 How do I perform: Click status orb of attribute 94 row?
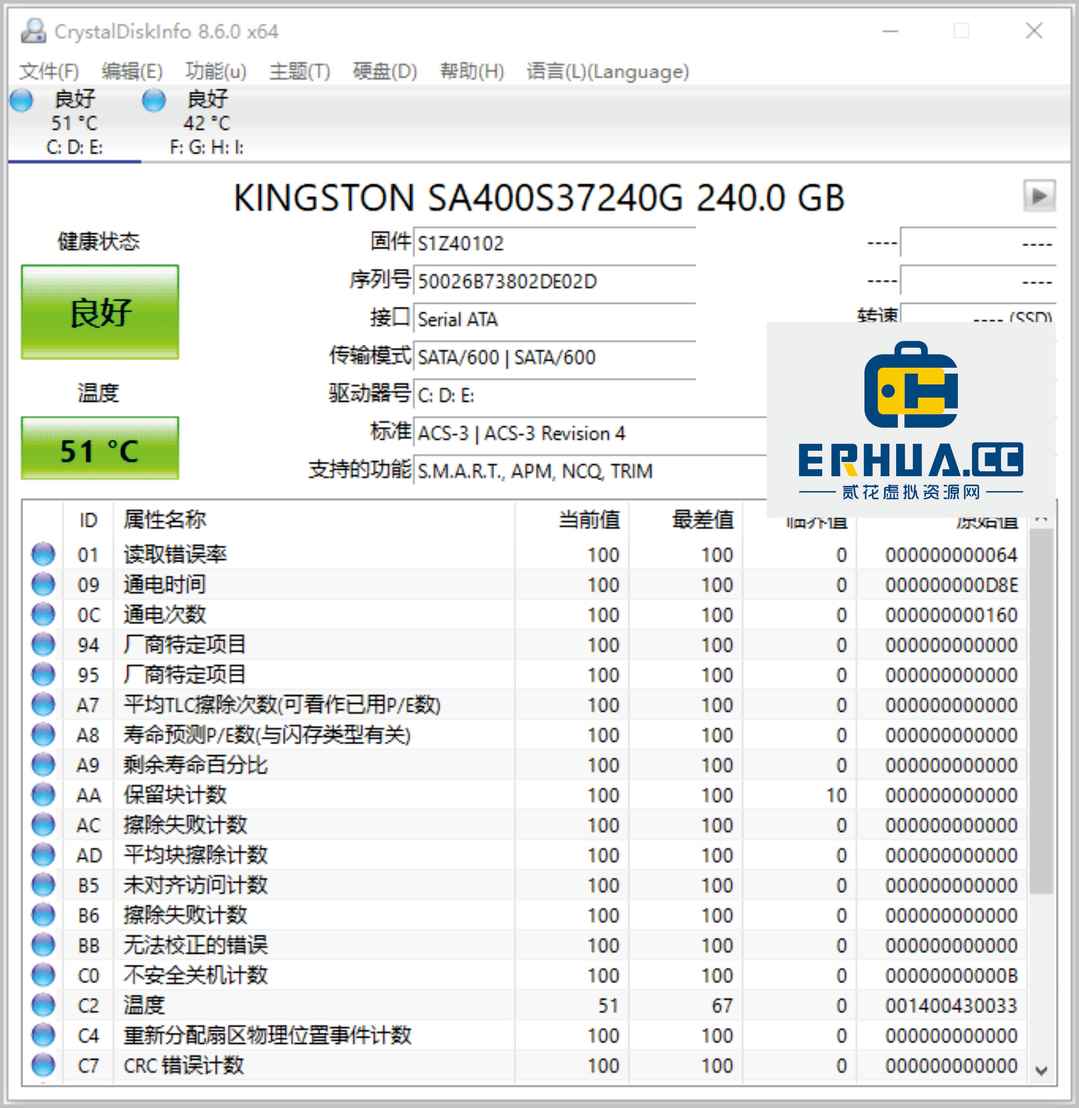[x=43, y=644]
